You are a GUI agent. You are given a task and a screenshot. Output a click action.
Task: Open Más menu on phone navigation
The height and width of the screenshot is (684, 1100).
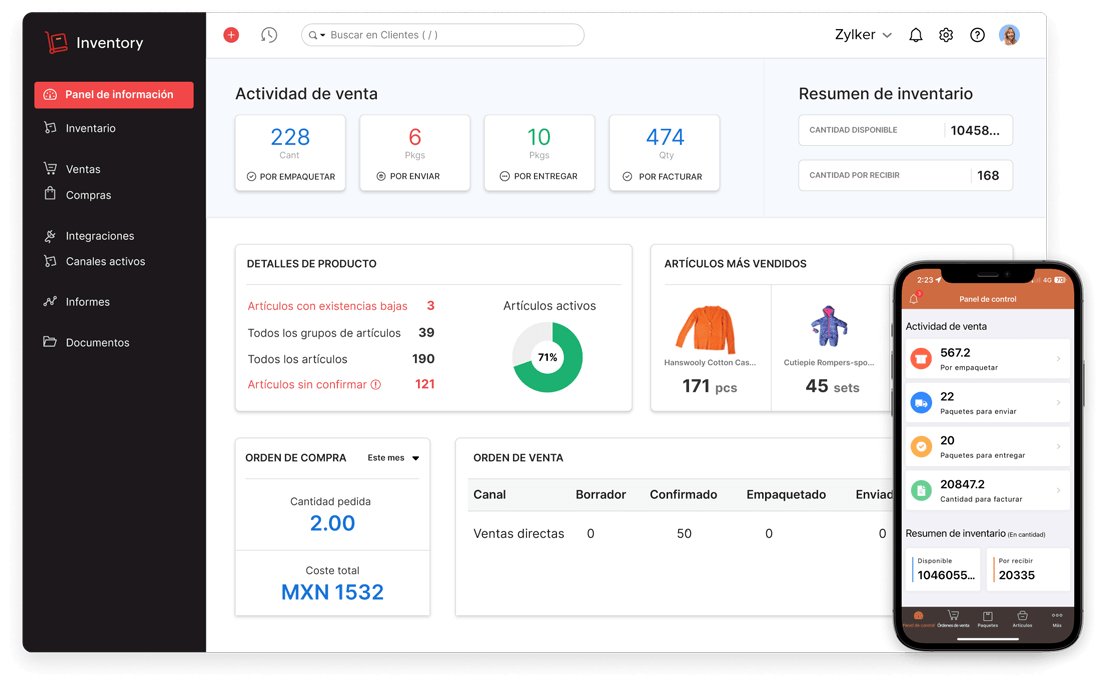(1058, 615)
